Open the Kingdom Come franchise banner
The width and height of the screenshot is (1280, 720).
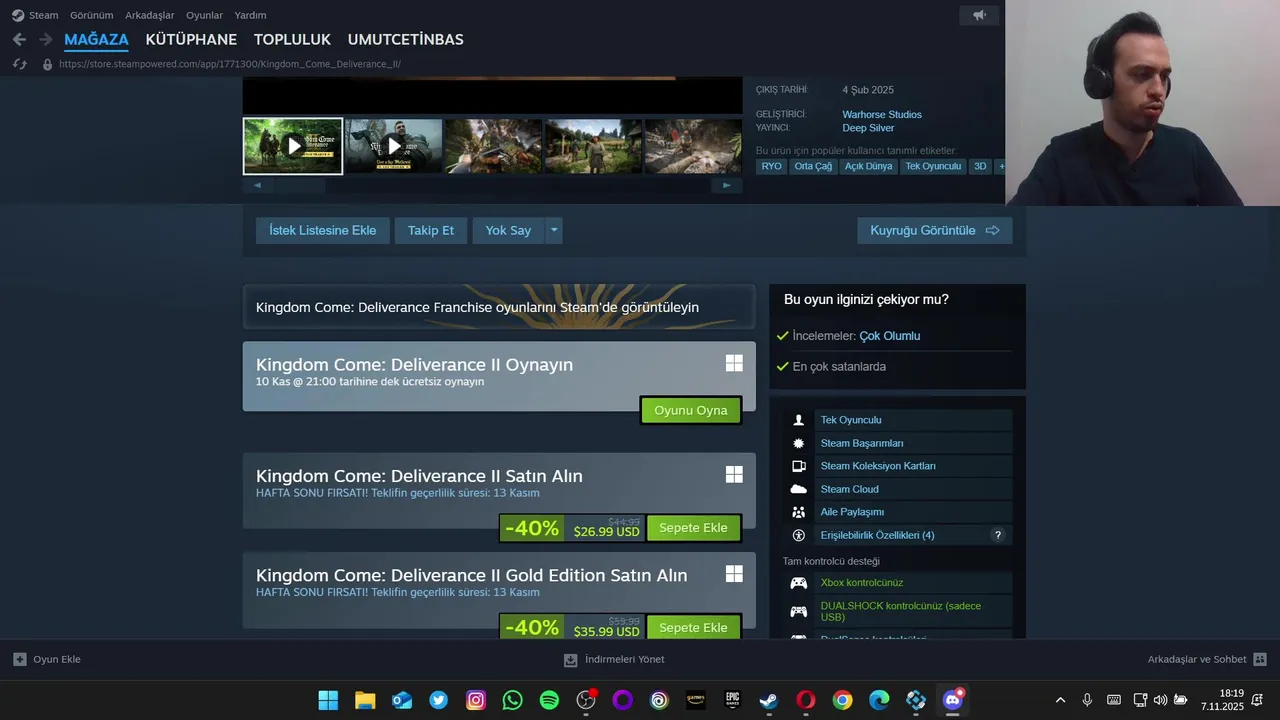coord(499,307)
